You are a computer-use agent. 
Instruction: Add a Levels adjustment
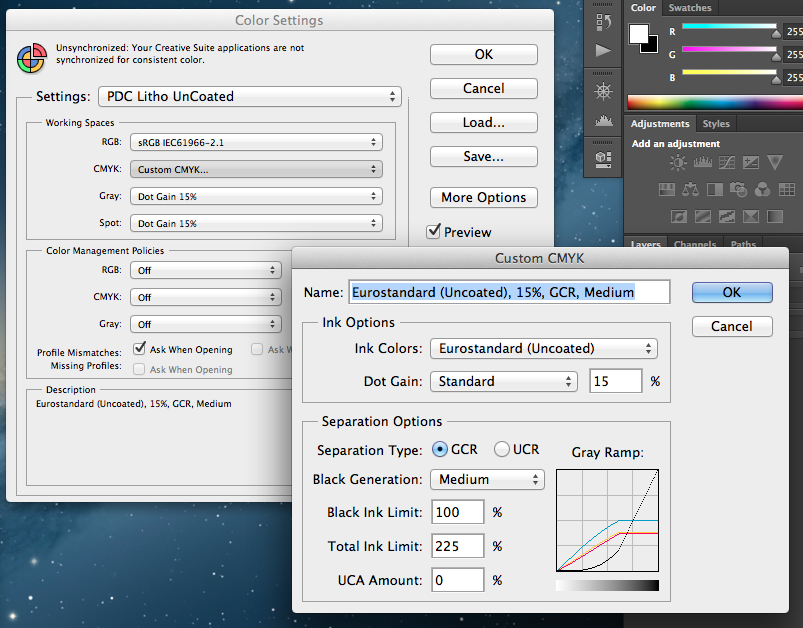pos(704,164)
